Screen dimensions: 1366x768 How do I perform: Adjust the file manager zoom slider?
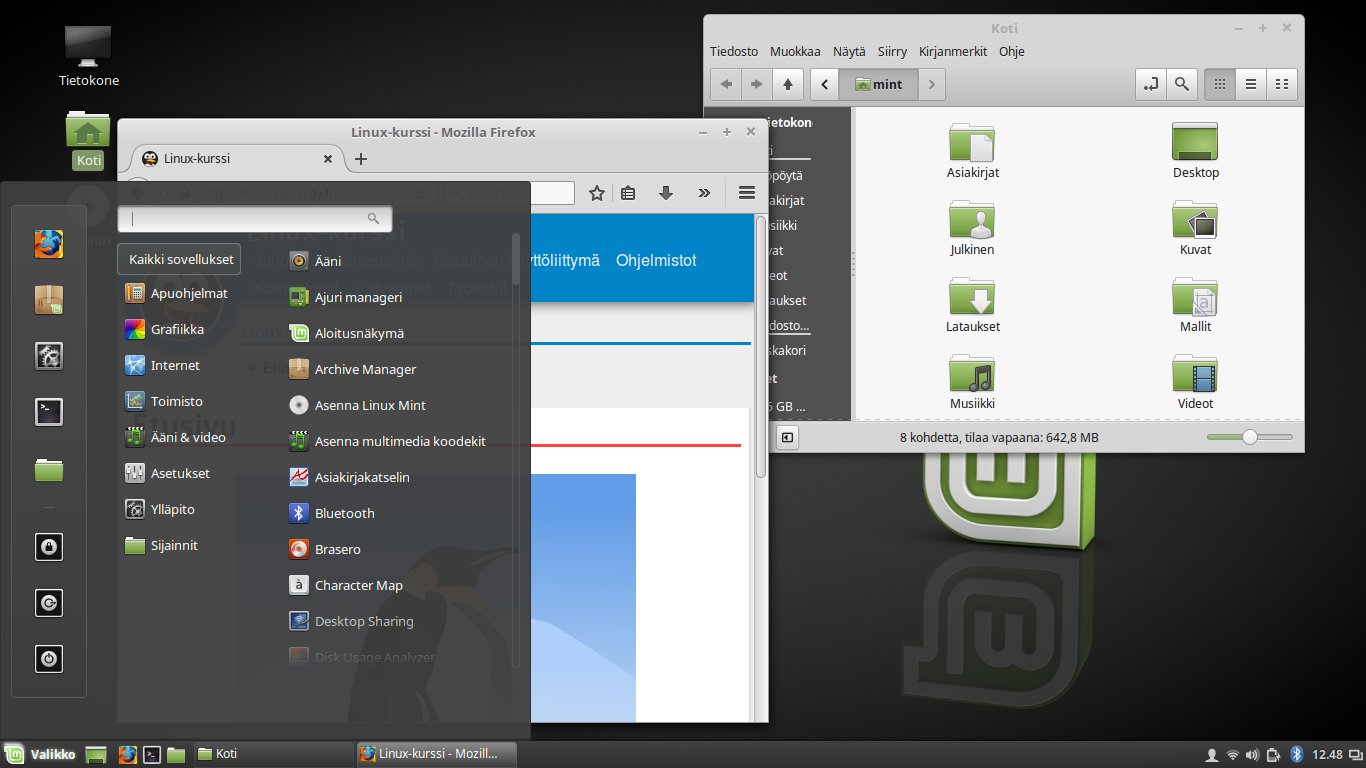(x=1249, y=437)
